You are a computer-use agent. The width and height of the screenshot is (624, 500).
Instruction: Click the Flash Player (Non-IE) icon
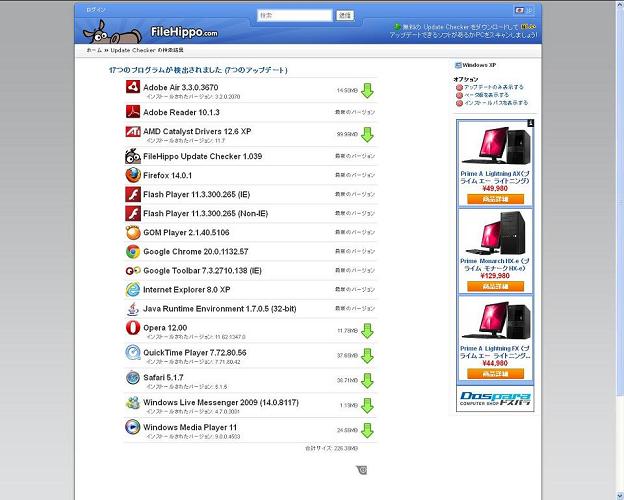pos(133,213)
